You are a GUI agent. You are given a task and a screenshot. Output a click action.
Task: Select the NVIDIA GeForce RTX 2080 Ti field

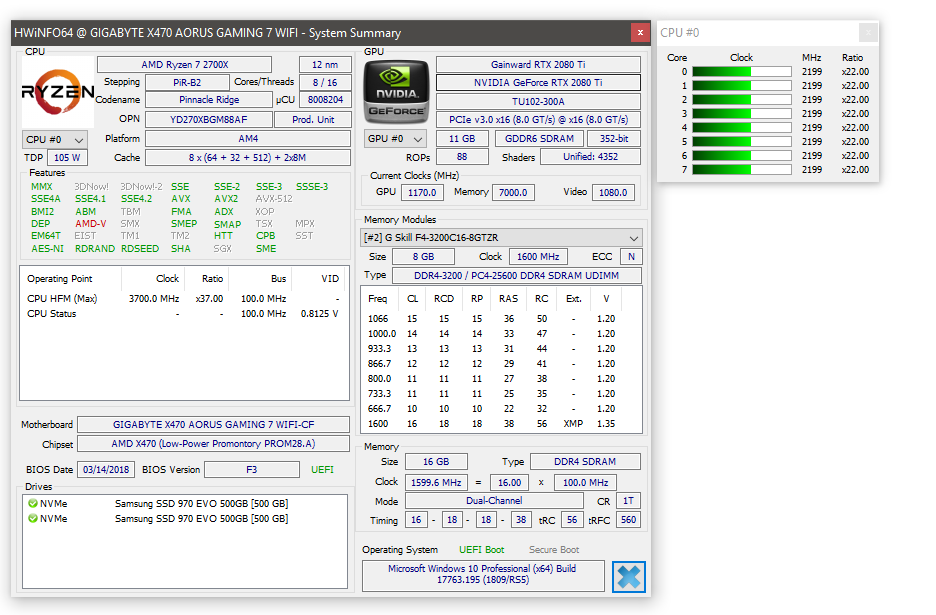point(538,82)
